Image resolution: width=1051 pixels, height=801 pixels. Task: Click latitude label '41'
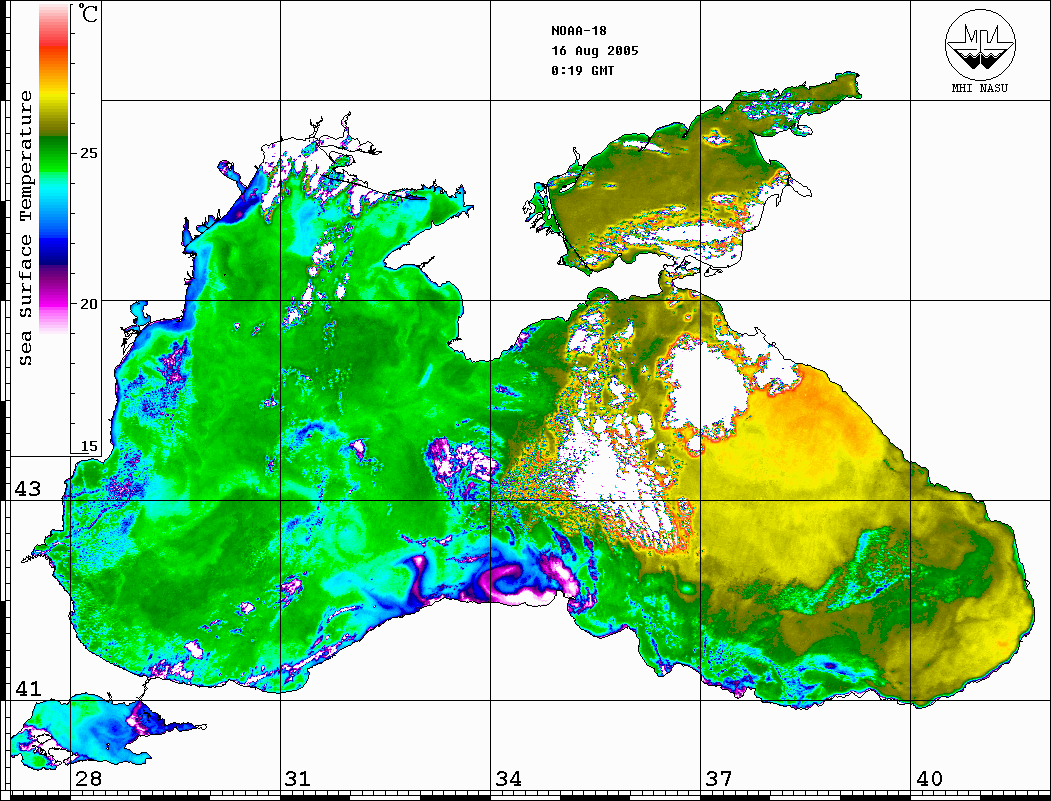[28, 688]
